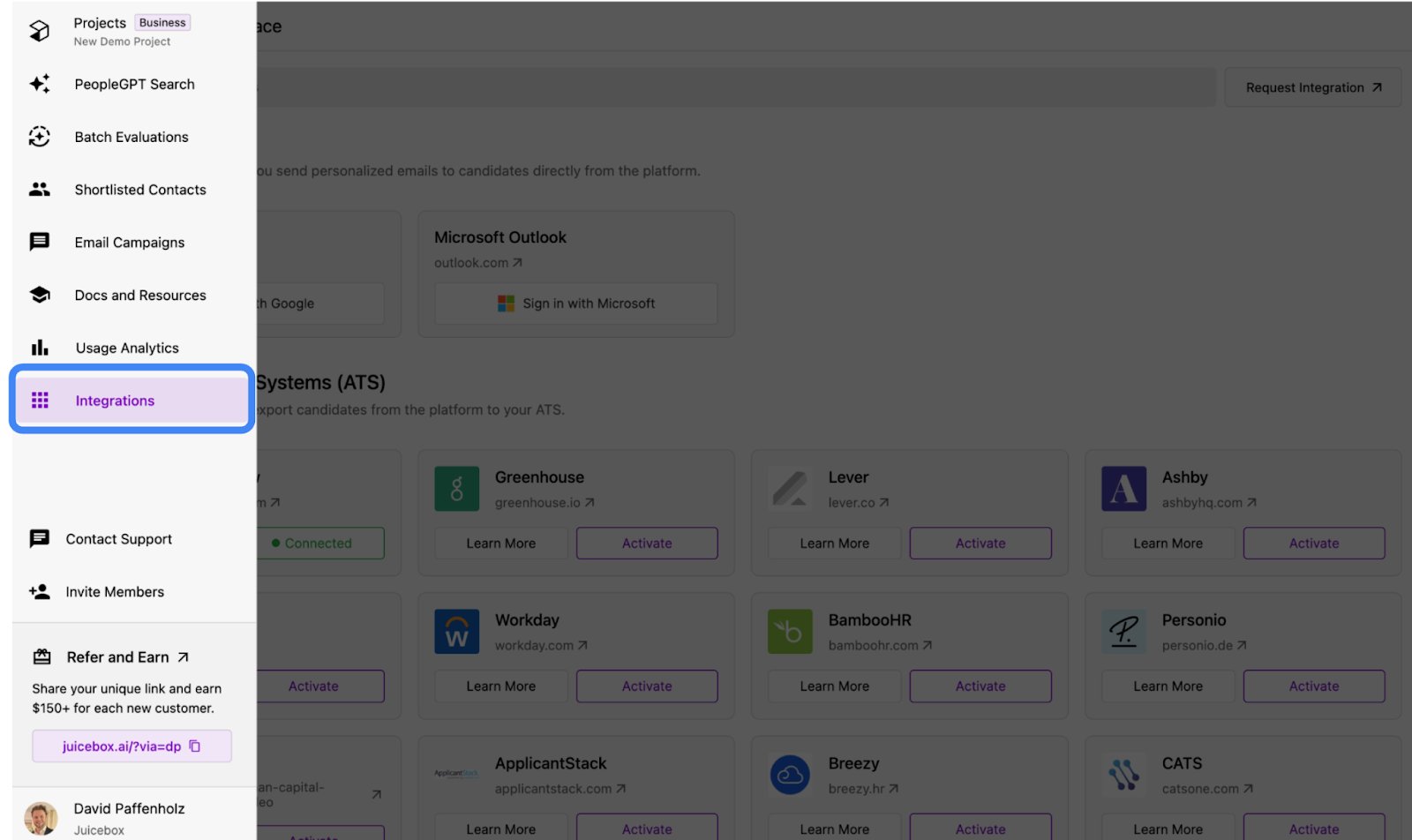Click the Usage Analytics bar chart icon
This screenshot has width=1412, height=840.
click(40, 348)
